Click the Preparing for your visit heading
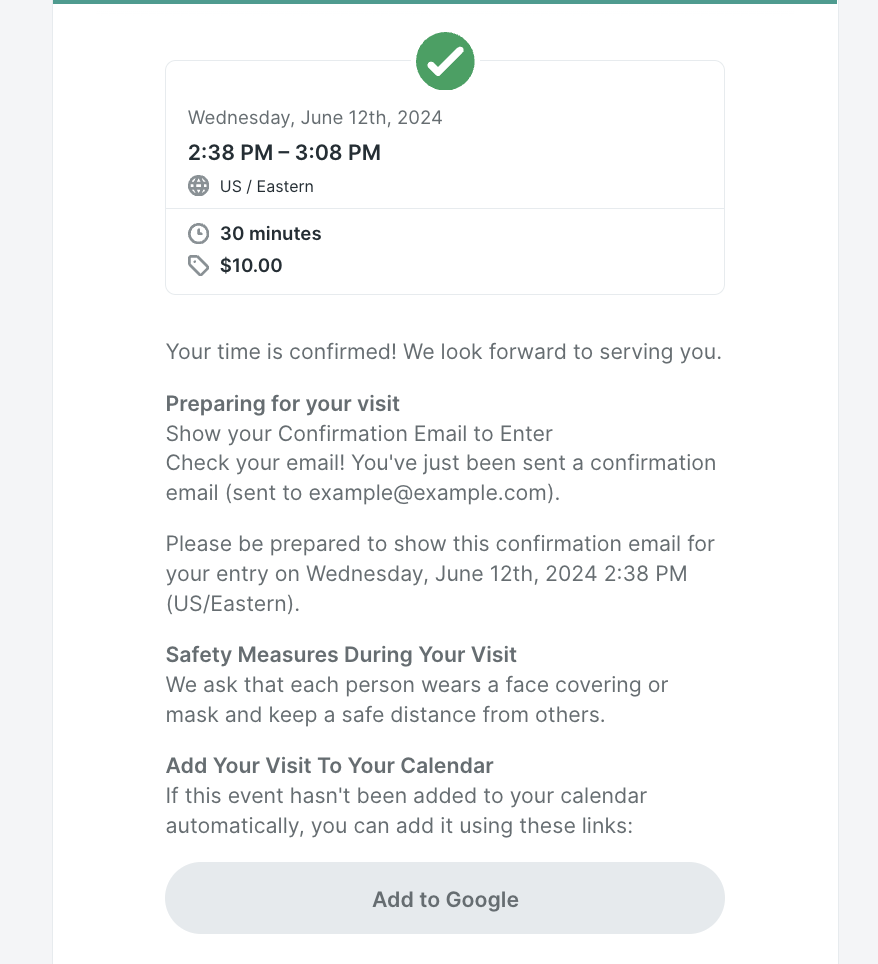This screenshot has width=878, height=964. click(x=283, y=404)
